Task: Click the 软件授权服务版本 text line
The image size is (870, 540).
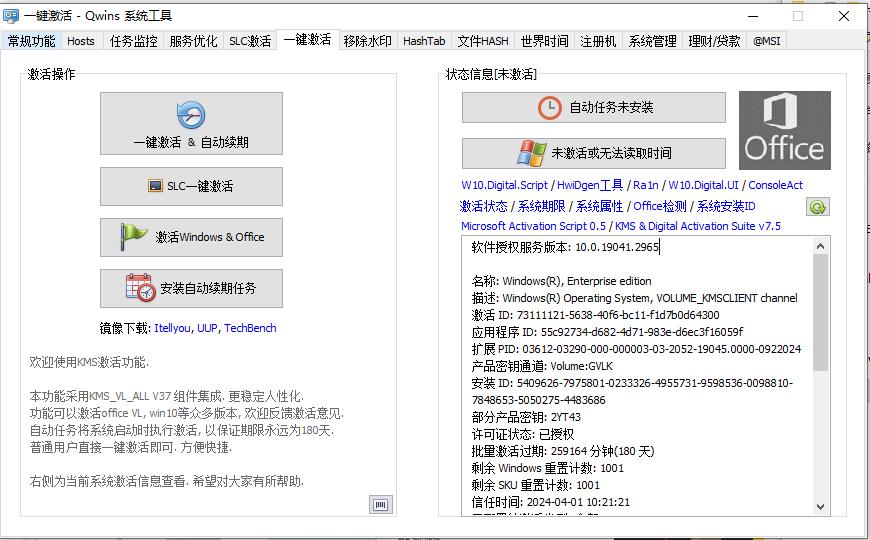Action: click(565, 247)
